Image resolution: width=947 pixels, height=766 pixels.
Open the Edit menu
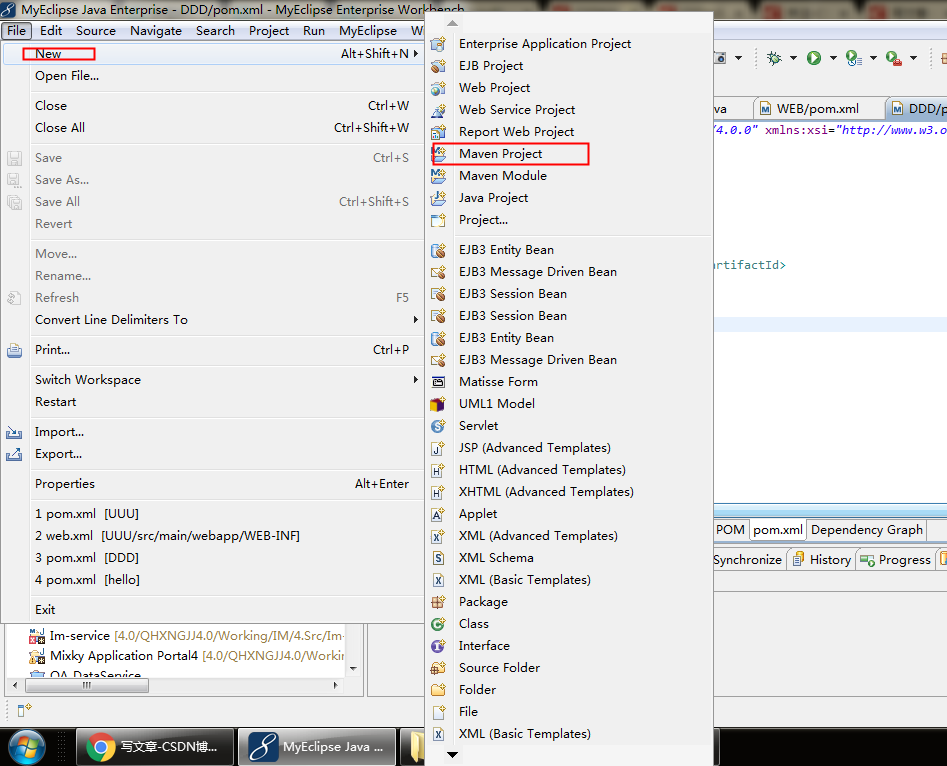51,31
